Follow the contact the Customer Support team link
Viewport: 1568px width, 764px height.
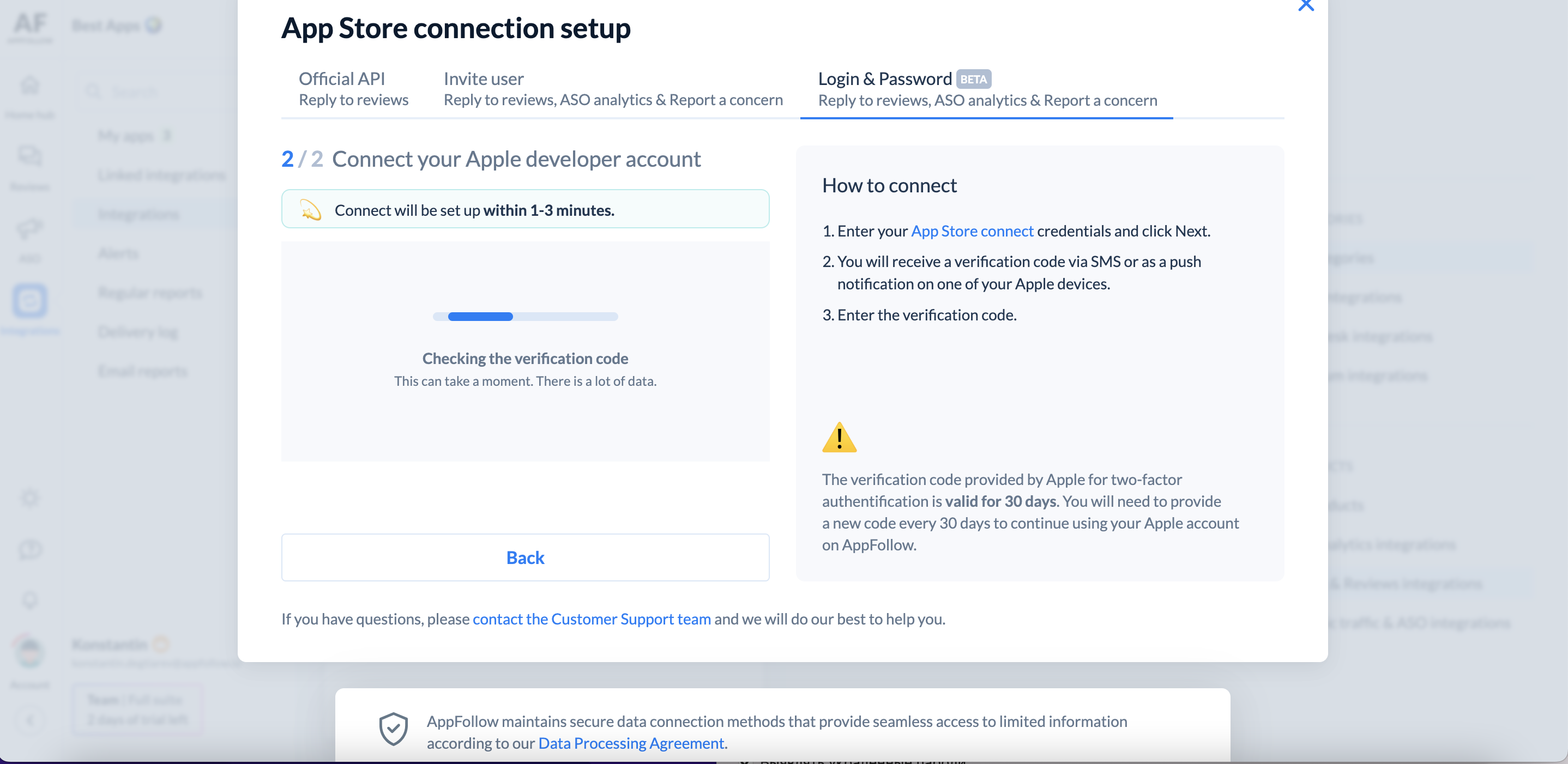(592, 619)
